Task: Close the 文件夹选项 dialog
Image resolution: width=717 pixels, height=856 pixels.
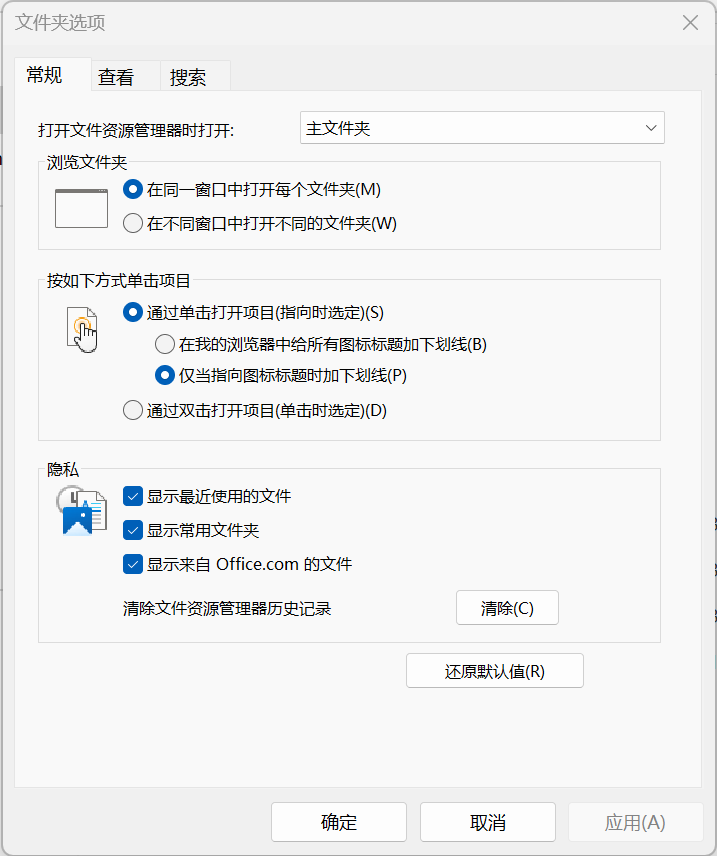Action: 690,22
